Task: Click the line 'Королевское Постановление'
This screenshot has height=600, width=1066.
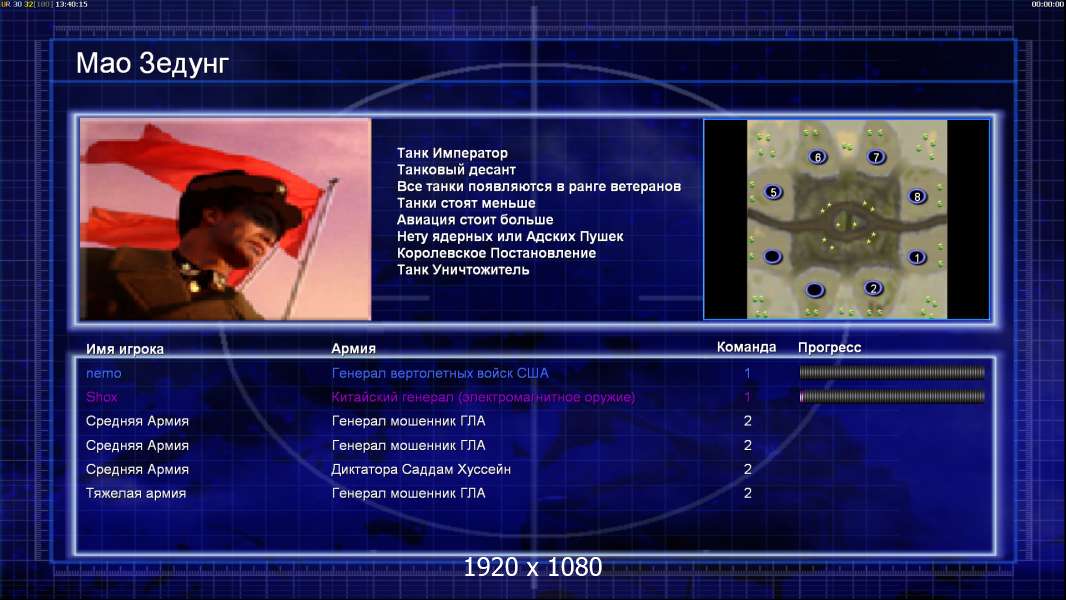Action: (496, 253)
